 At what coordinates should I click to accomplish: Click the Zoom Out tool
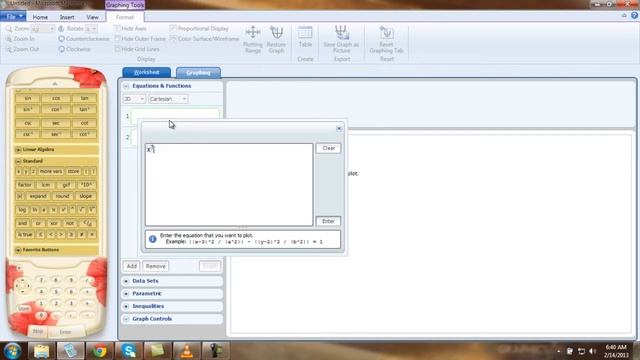coord(22,49)
